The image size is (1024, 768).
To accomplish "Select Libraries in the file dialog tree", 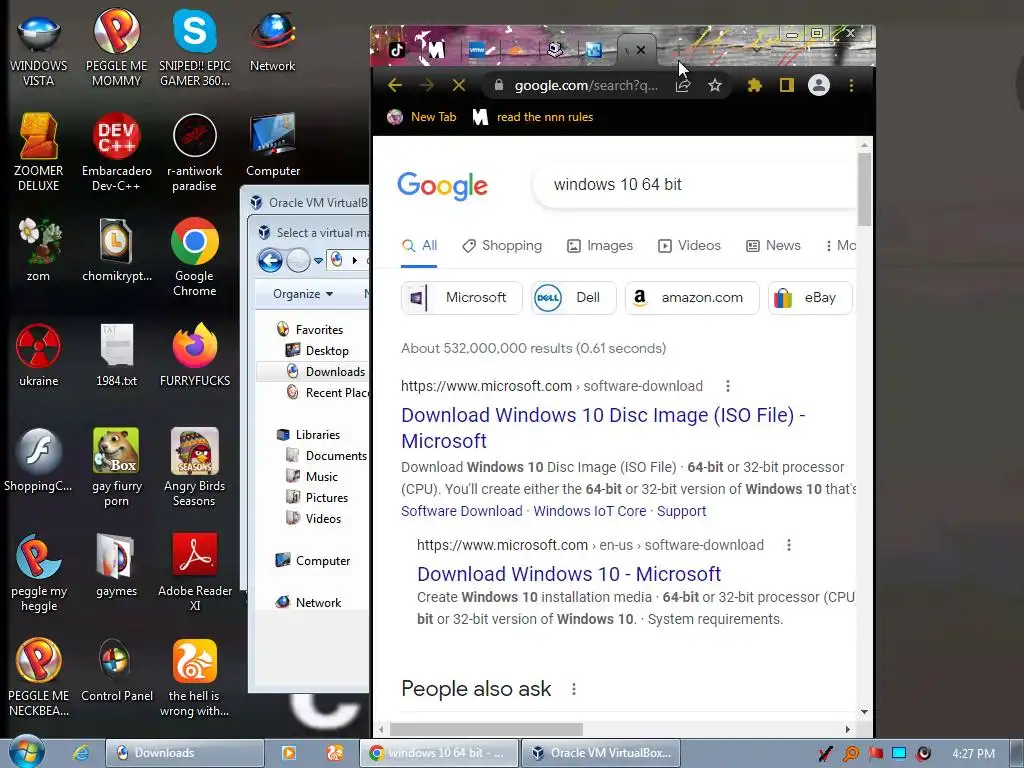I will pos(308,435).
